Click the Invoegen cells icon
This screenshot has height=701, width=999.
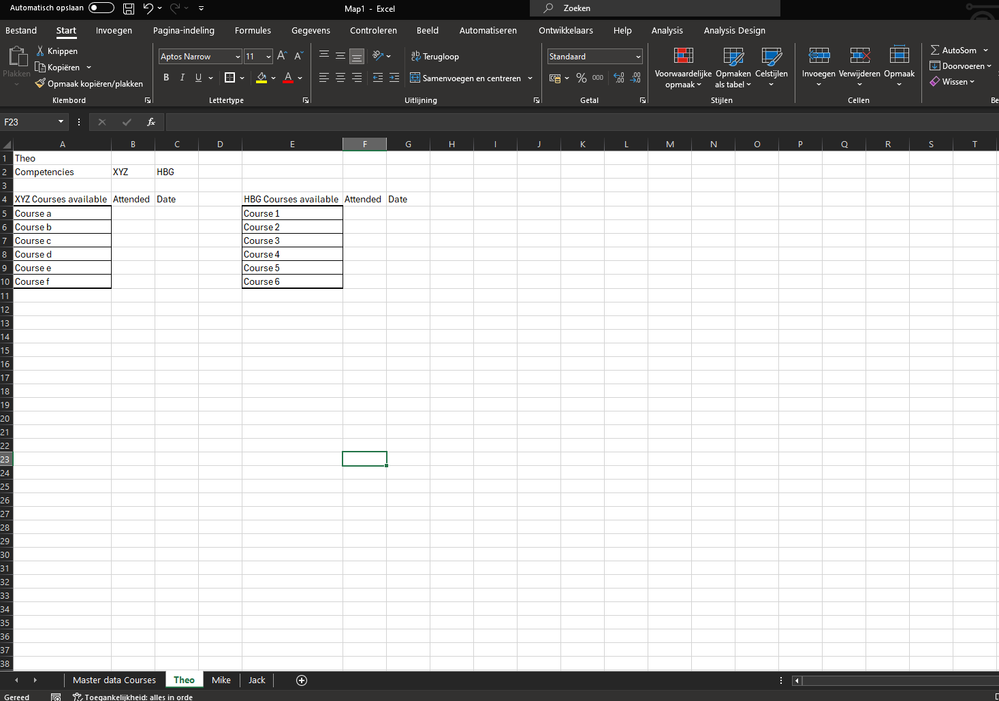819,55
